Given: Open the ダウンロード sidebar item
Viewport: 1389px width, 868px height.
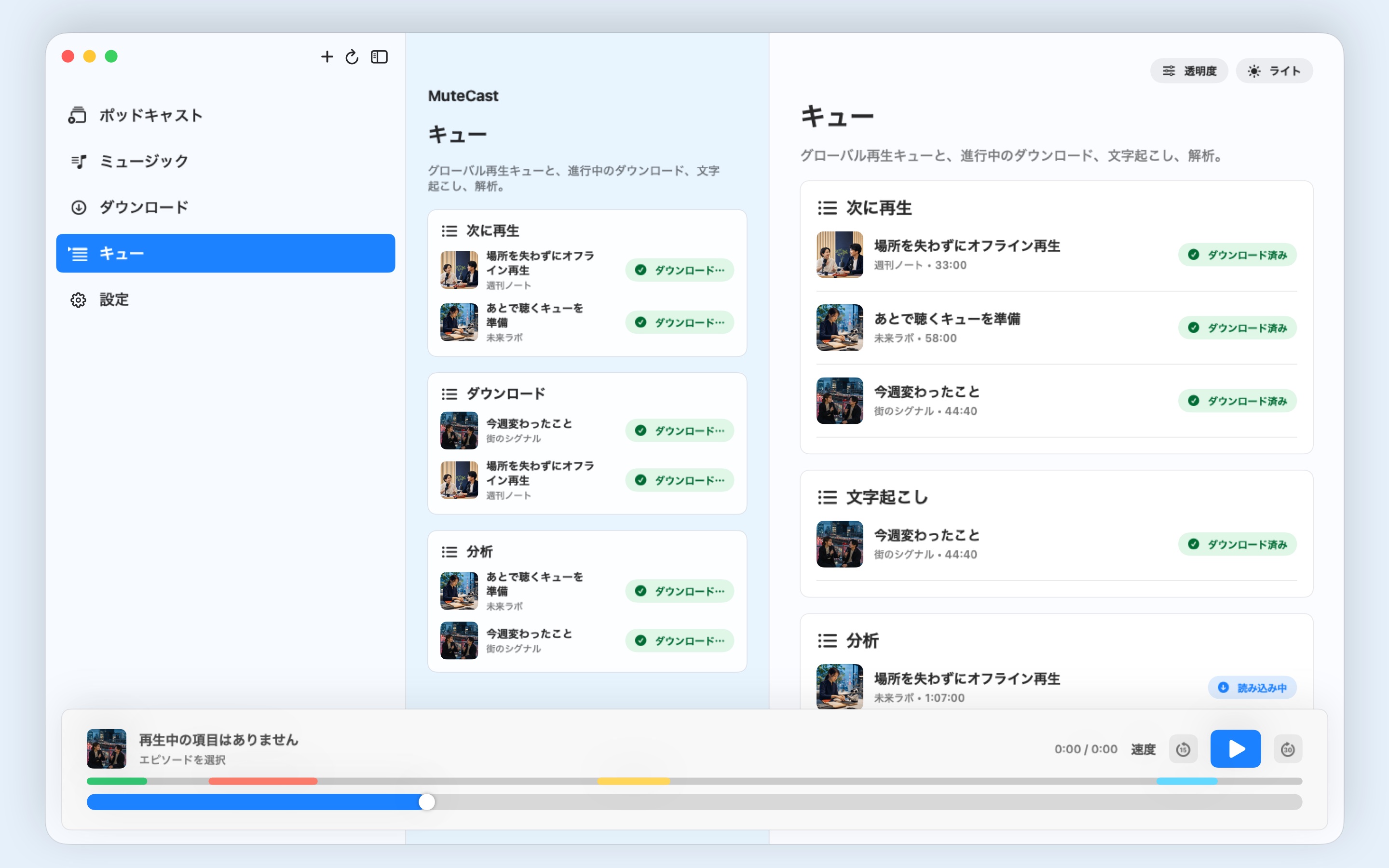Looking at the screenshot, I should [226, 207].
